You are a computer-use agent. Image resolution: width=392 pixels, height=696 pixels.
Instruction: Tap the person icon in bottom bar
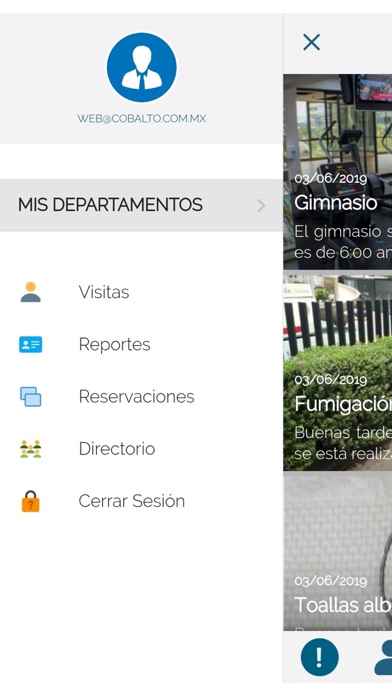(383, 657)
